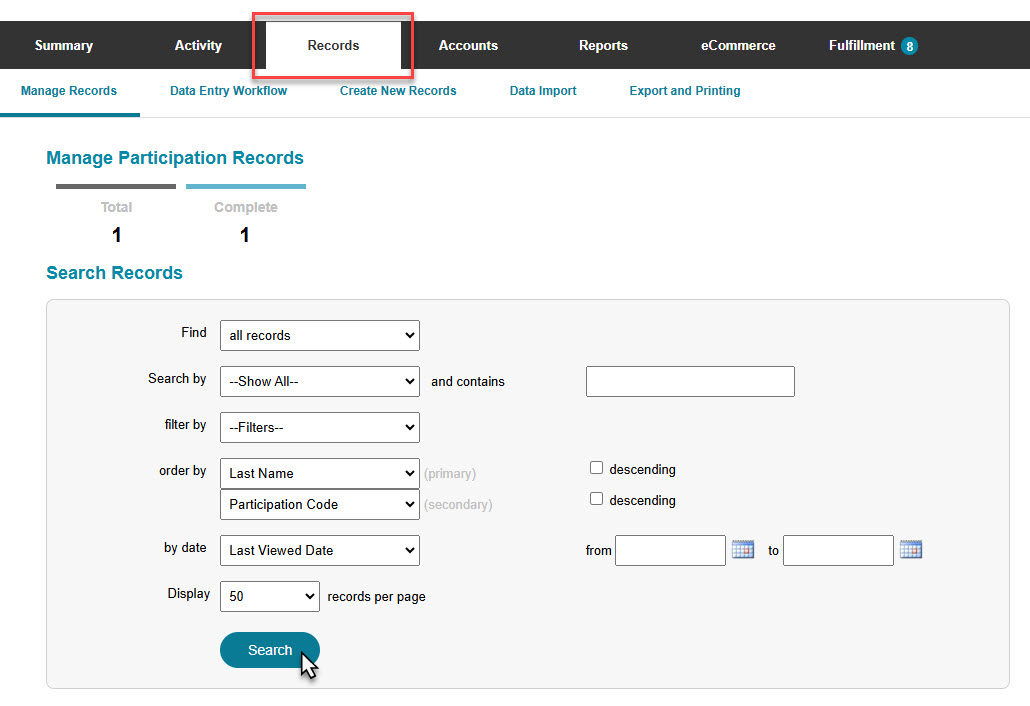Click the Manage Records sub-tab

click(x=69, y=91)
